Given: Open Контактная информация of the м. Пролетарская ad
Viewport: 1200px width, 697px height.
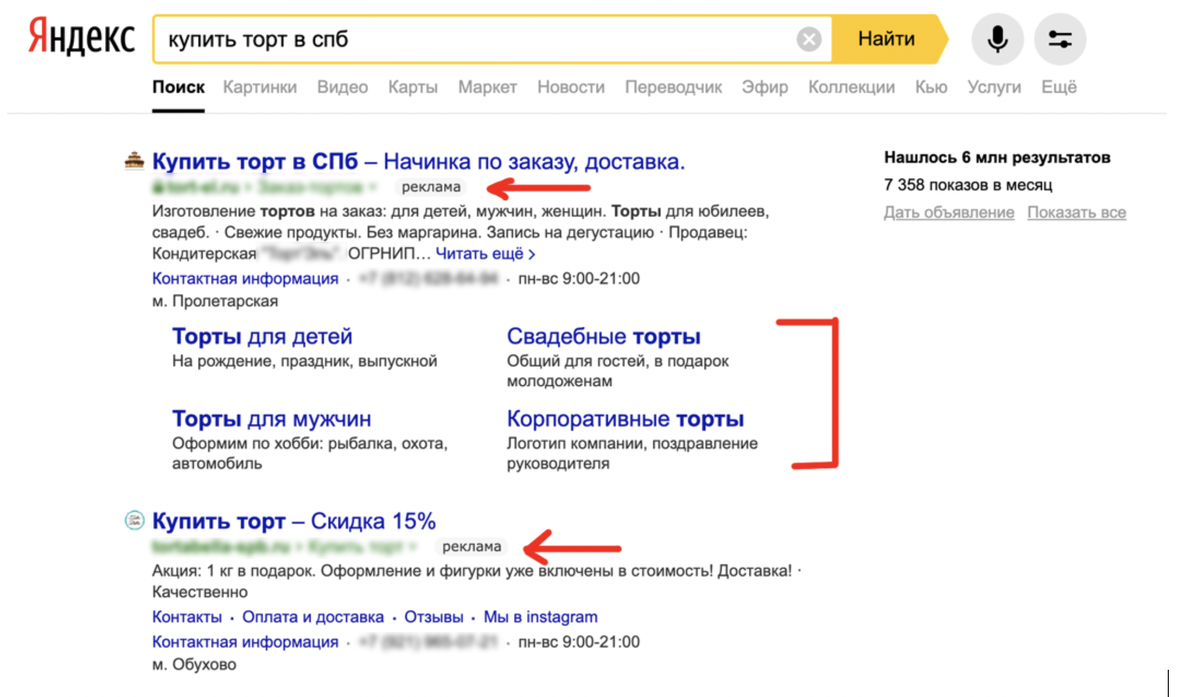Looking at the screenshot, I should tap(246, 278).
